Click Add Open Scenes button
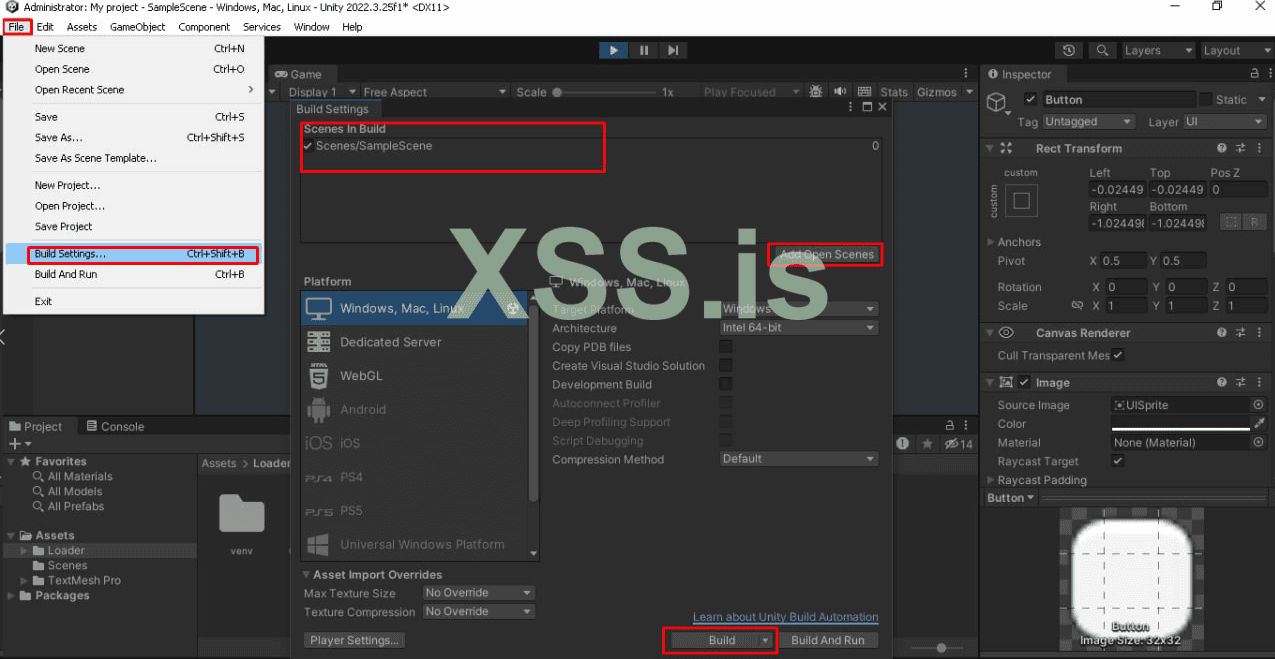Screen dimensions: 1275x659 (826, 254)
